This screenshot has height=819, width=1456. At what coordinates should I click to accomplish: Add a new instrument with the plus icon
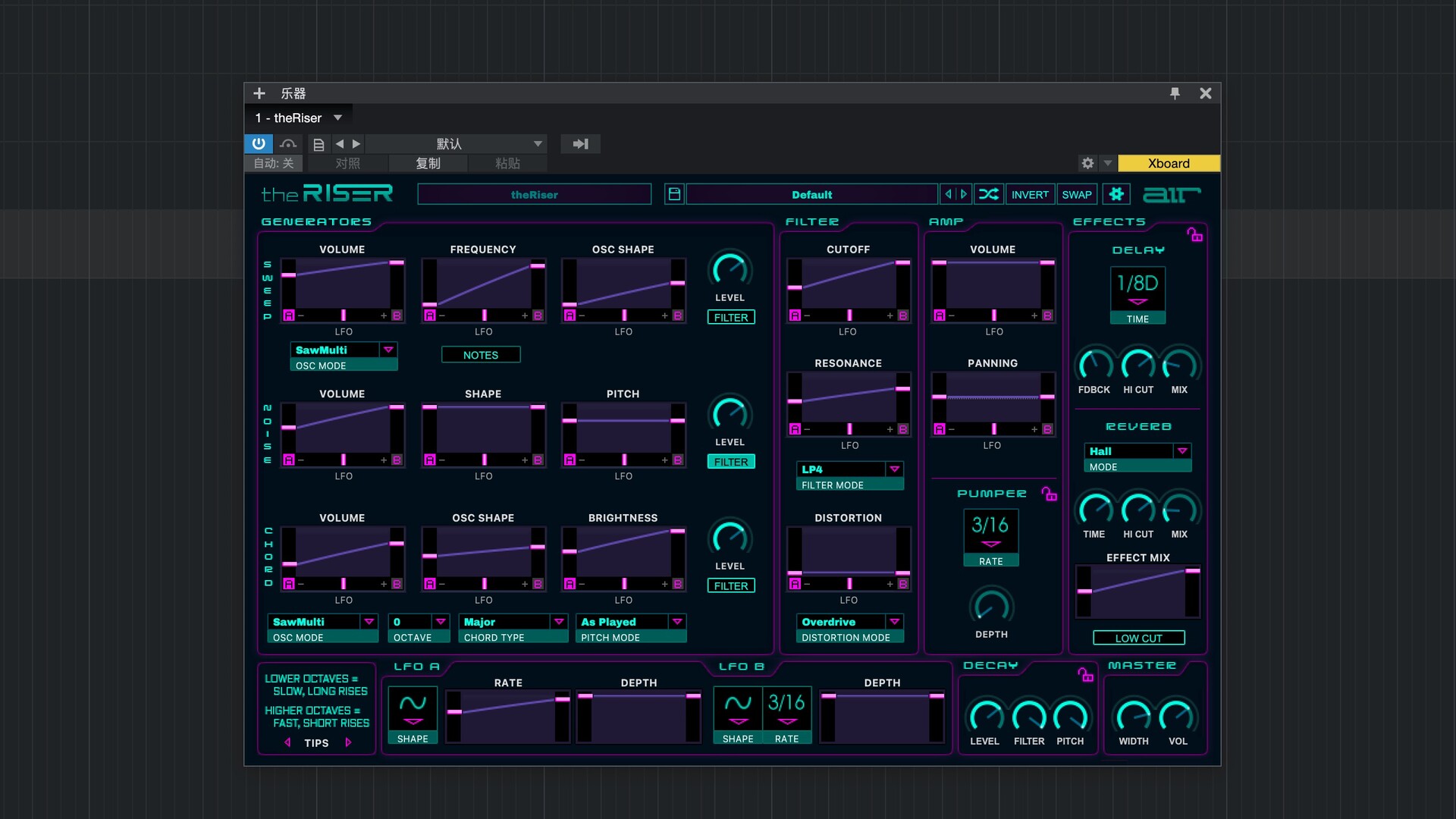pos(259,93)
